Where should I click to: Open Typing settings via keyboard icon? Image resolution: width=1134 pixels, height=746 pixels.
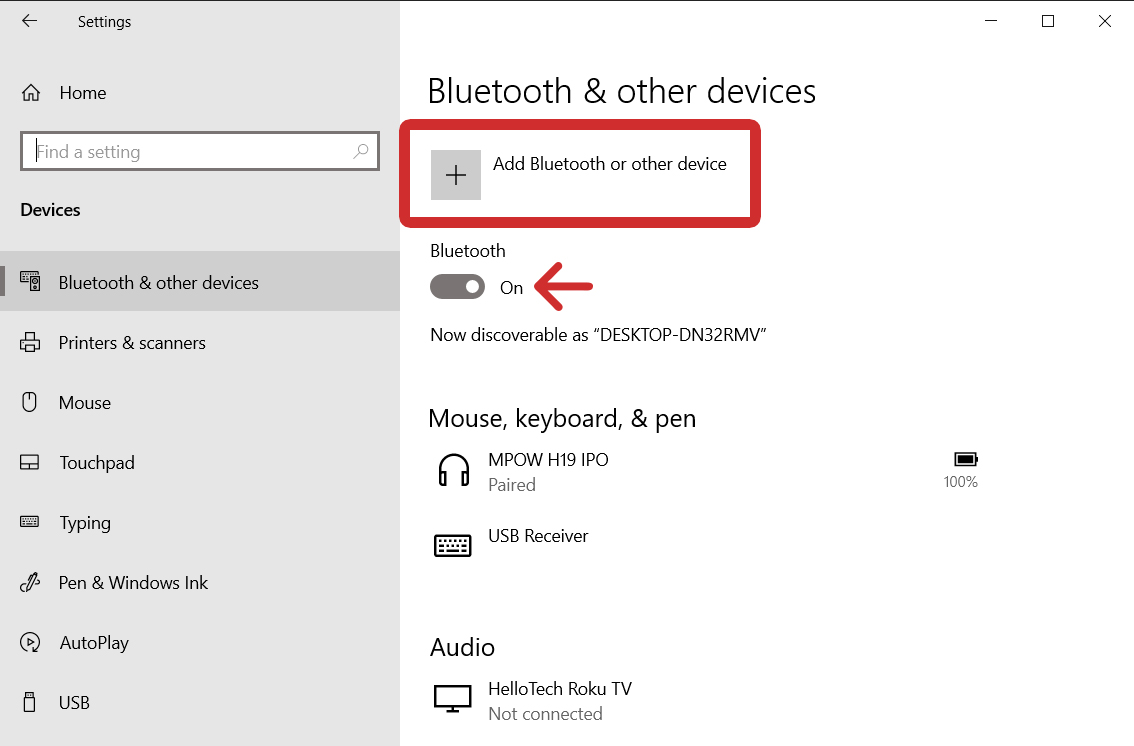coord(31,522)
